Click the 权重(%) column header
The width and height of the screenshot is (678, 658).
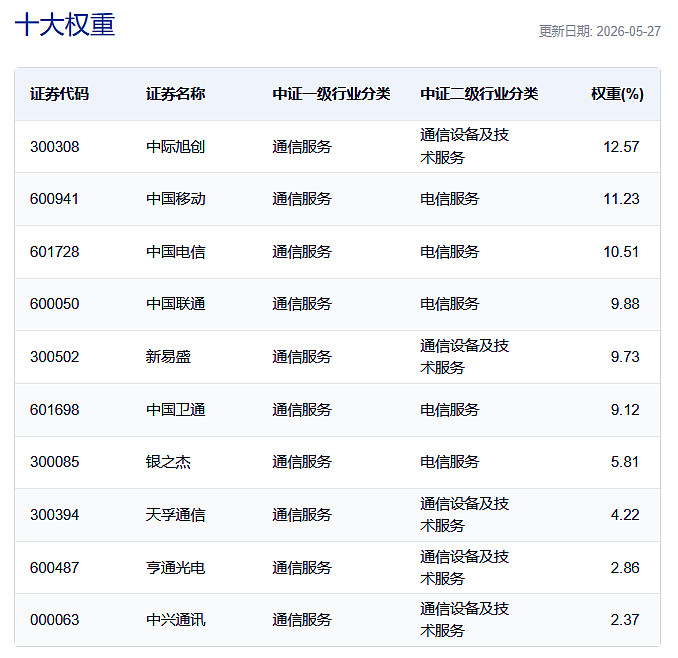[617, 94]
